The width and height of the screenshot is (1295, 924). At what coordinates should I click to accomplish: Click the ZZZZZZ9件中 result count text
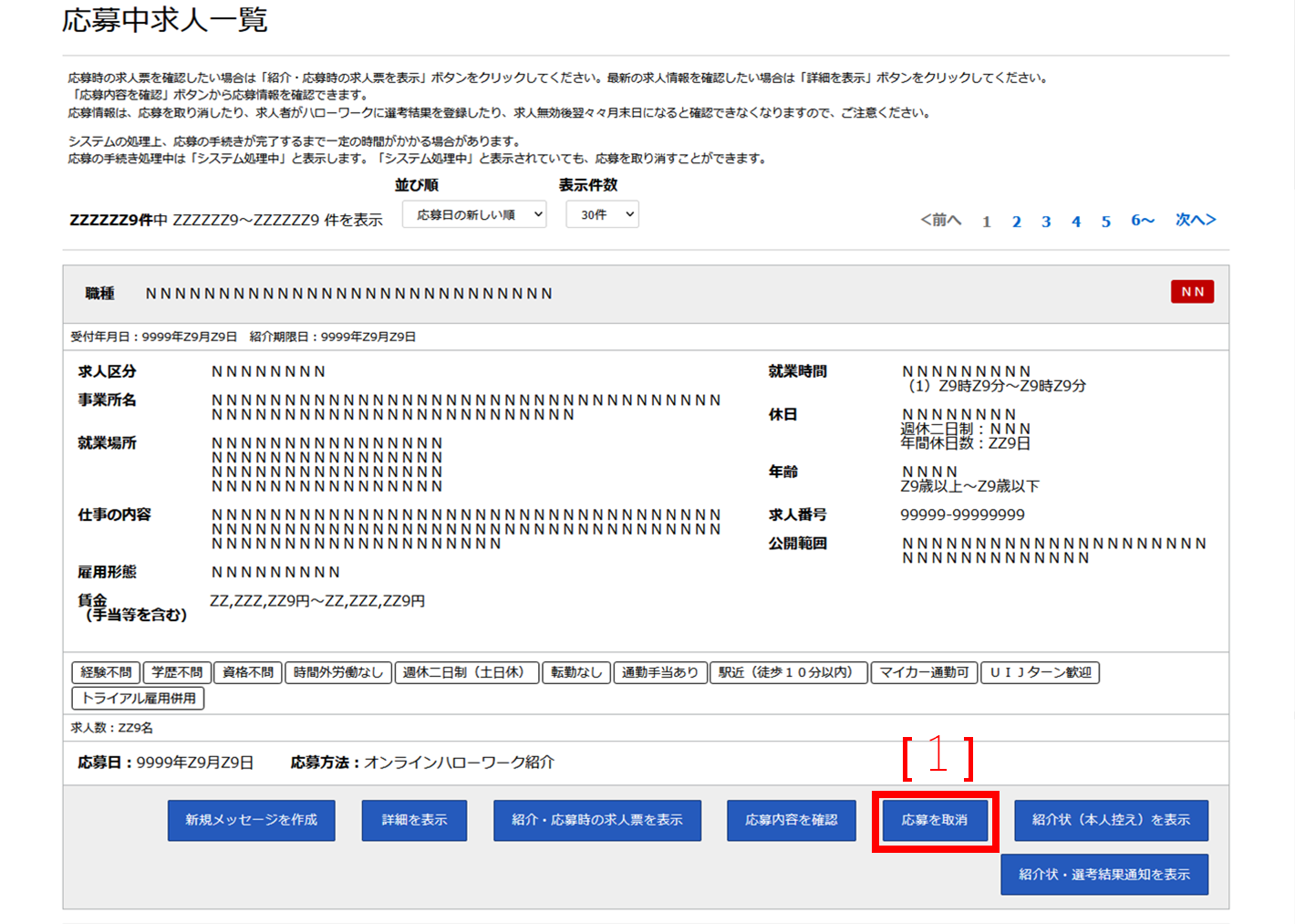point(119,220)
